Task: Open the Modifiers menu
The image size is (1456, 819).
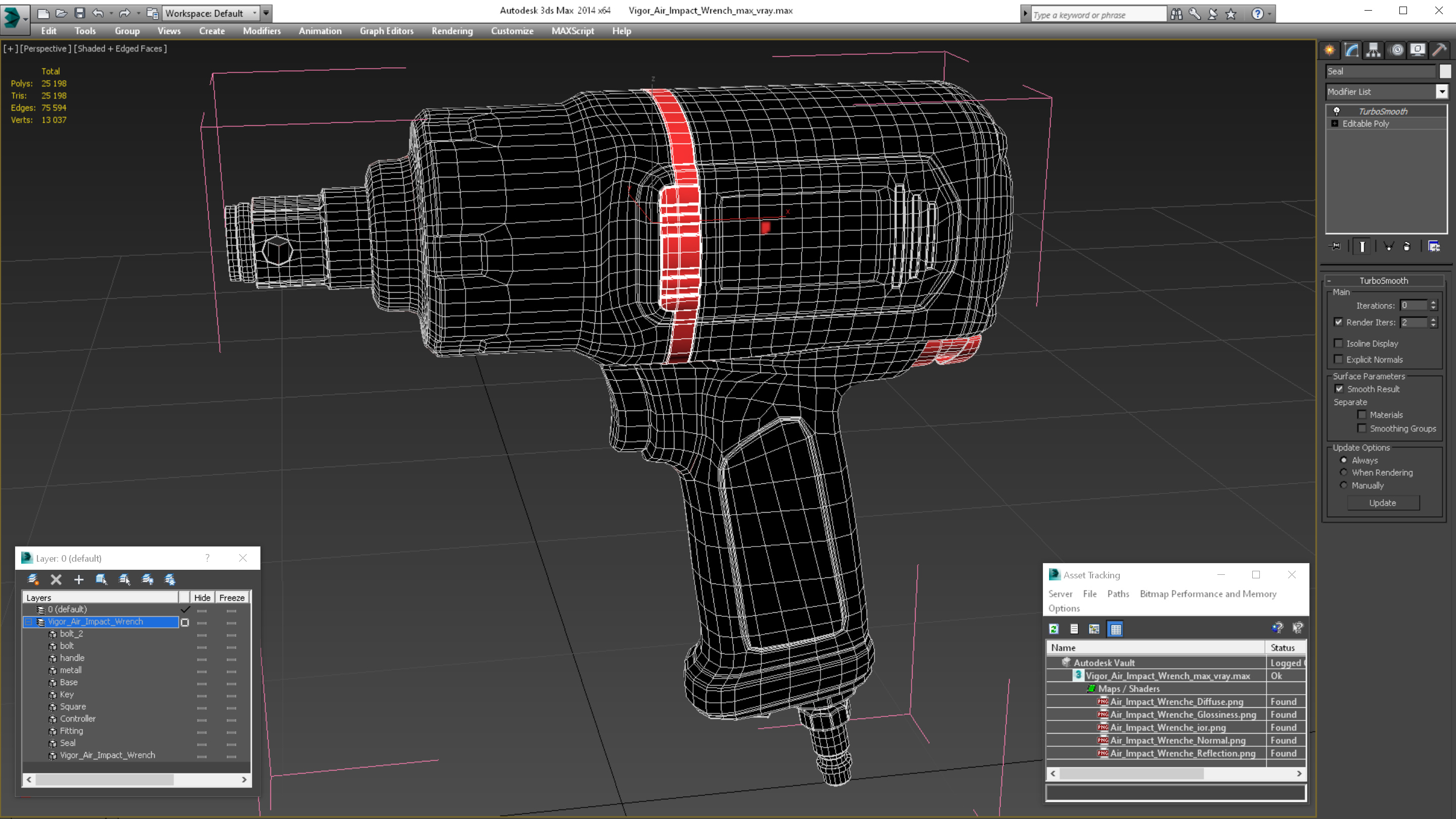Action: pos(262,31)
